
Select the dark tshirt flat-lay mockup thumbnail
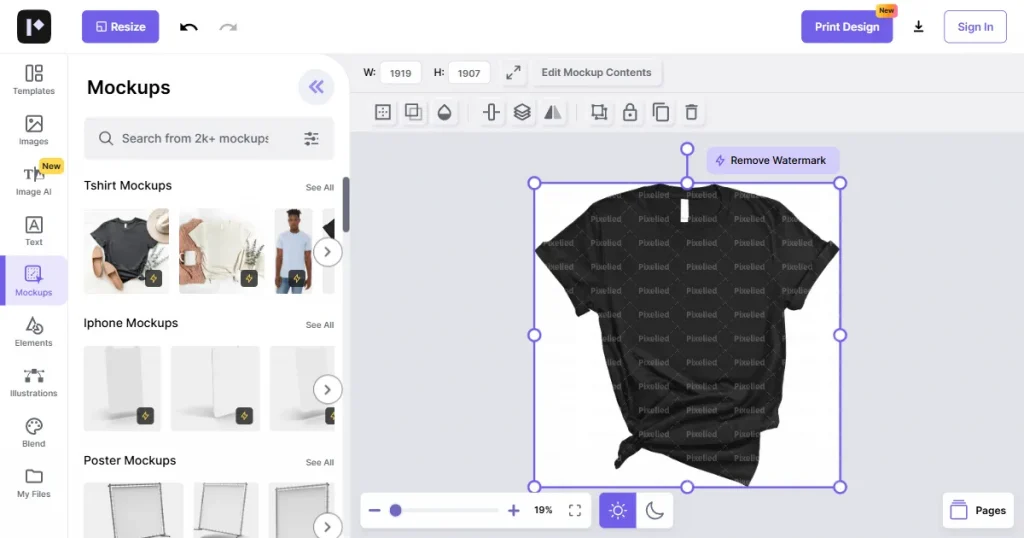(126, 251)
